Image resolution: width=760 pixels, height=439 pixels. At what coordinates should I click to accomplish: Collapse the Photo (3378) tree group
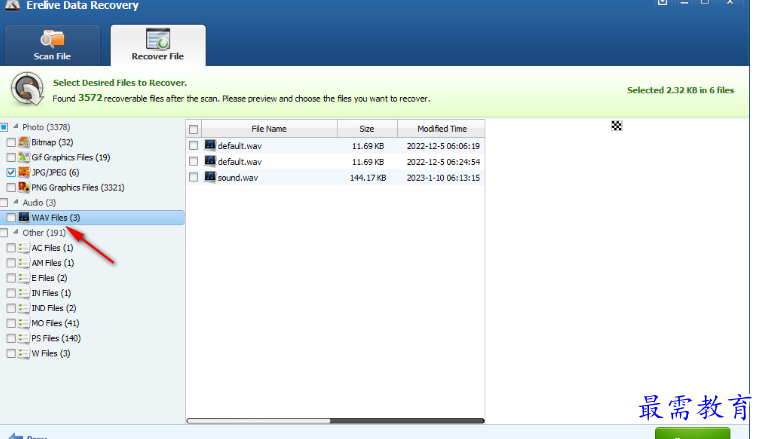[x=16, y=126]
